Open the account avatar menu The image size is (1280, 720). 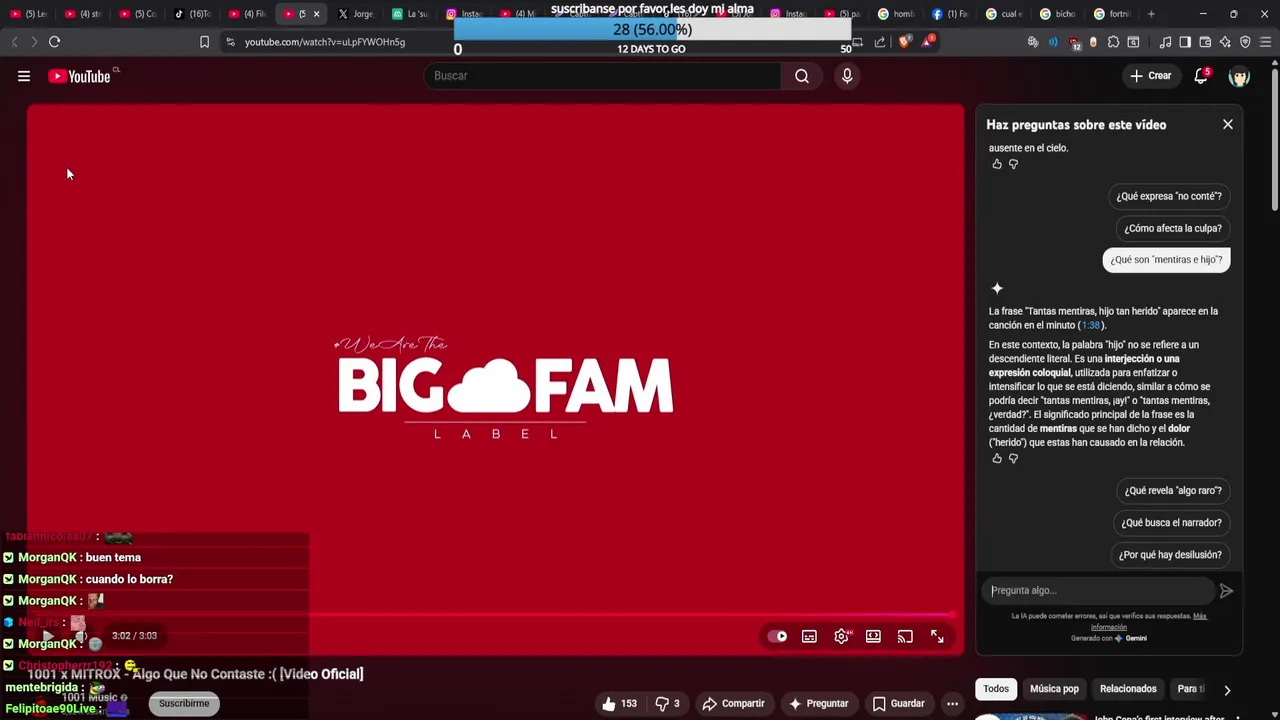click(x=1239, y=76)
